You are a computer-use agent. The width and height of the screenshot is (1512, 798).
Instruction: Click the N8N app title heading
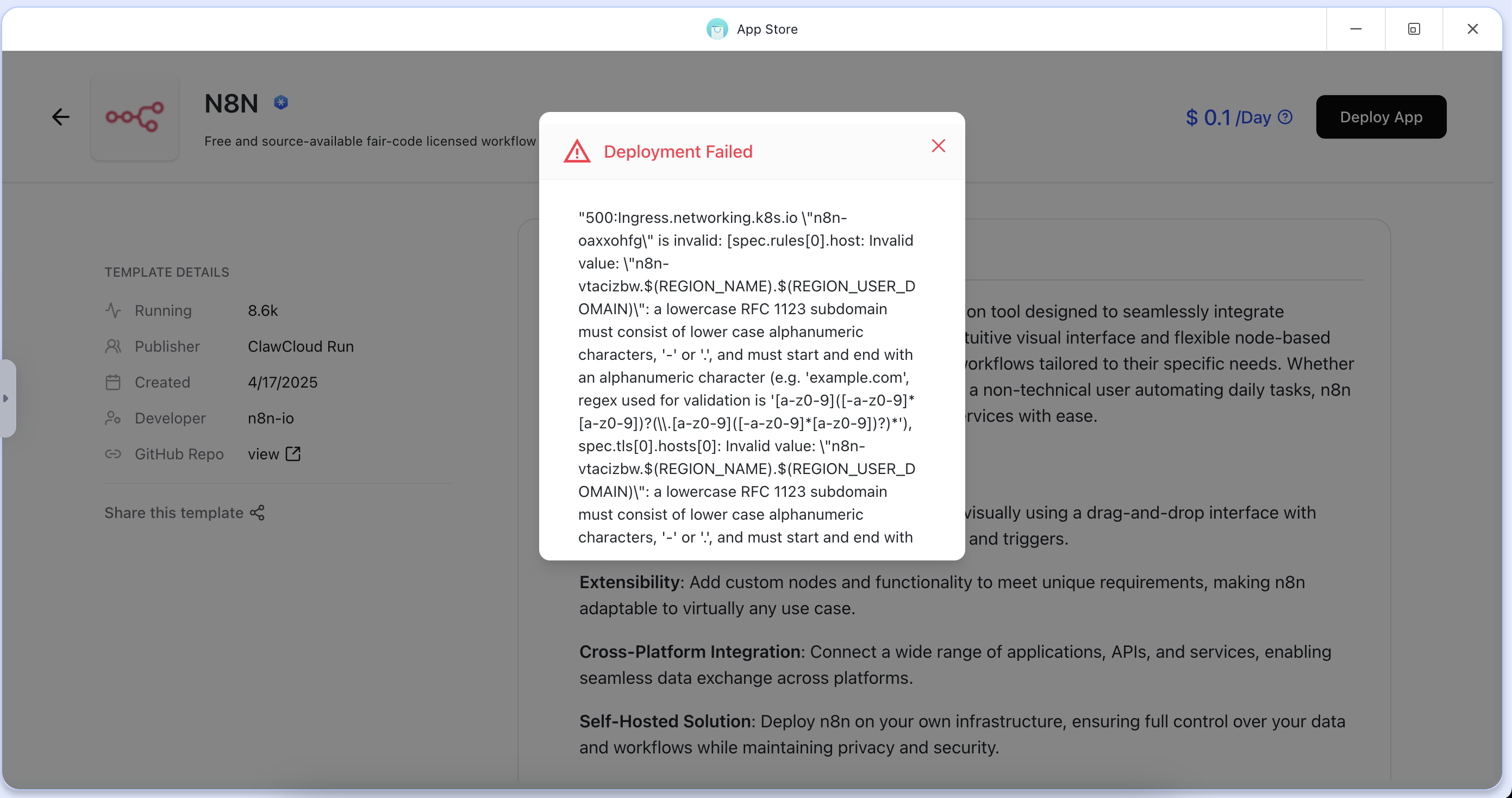[x=232, y=103]
